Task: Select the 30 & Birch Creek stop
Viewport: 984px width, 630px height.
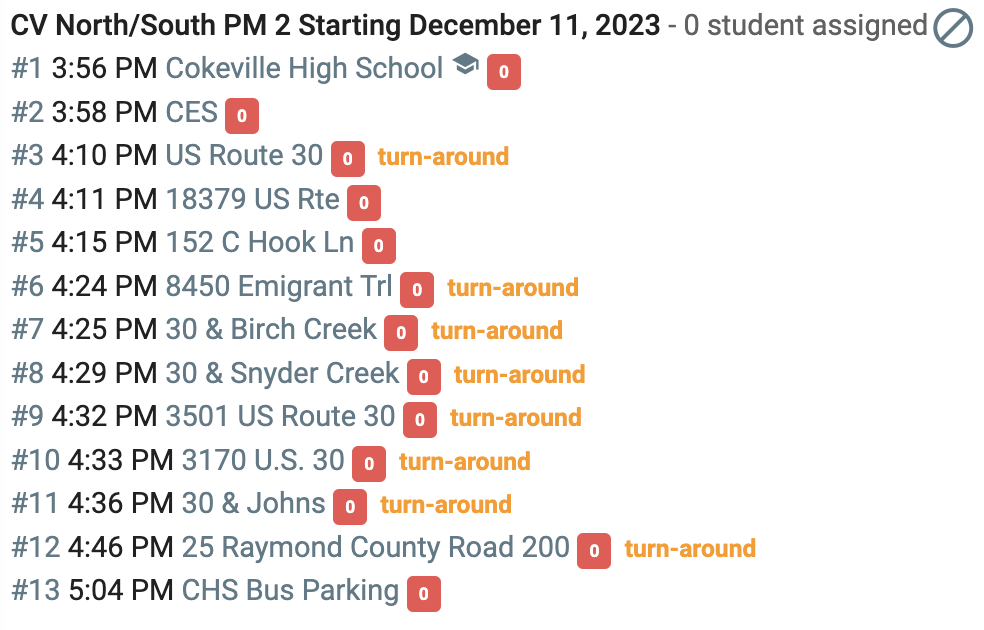Action: (x=271, y=329)
